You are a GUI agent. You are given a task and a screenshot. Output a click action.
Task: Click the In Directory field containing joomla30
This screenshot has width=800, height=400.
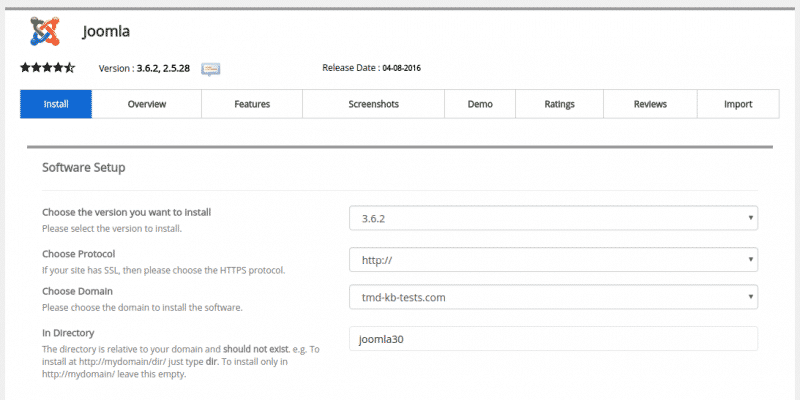pos(554,339)
